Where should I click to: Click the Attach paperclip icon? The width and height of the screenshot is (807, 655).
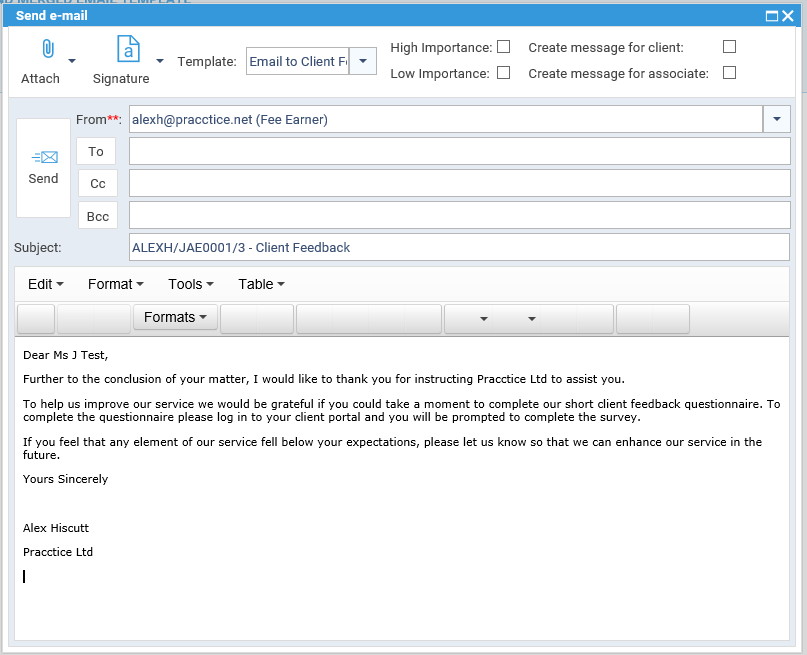(x=47, y=49)
